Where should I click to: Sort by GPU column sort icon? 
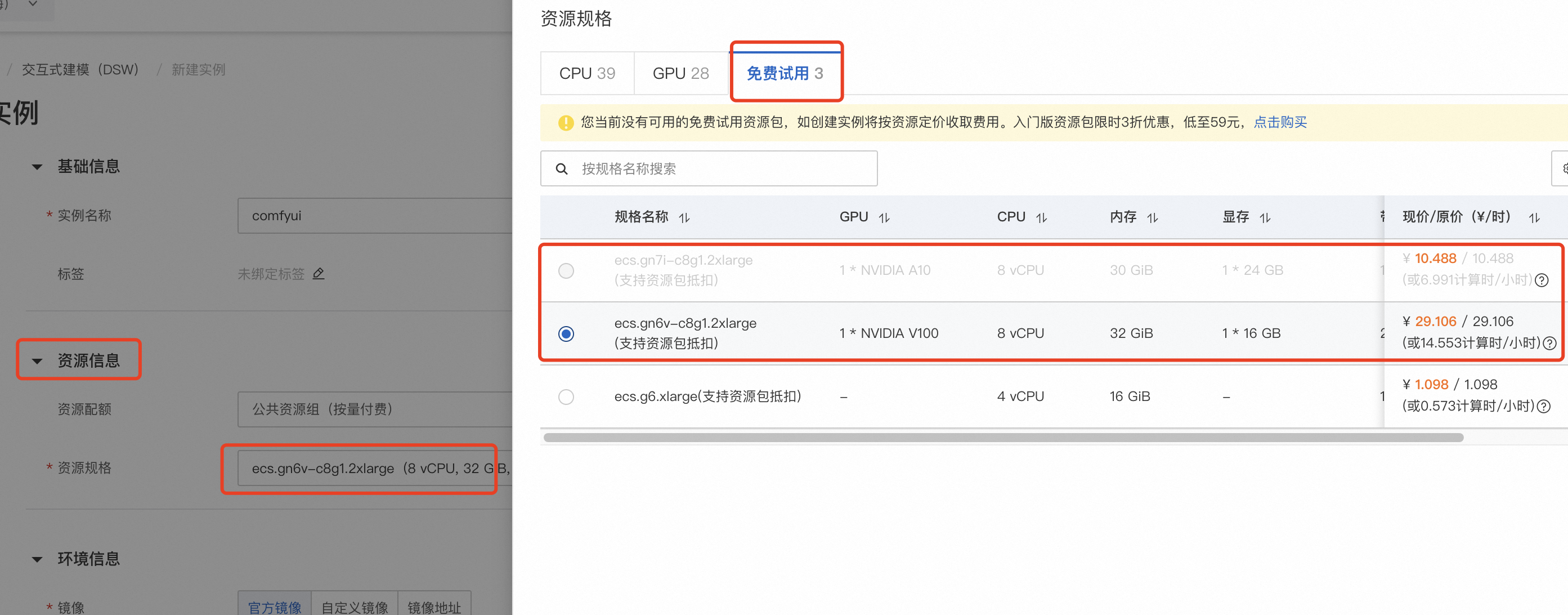[x=884, y=217]
